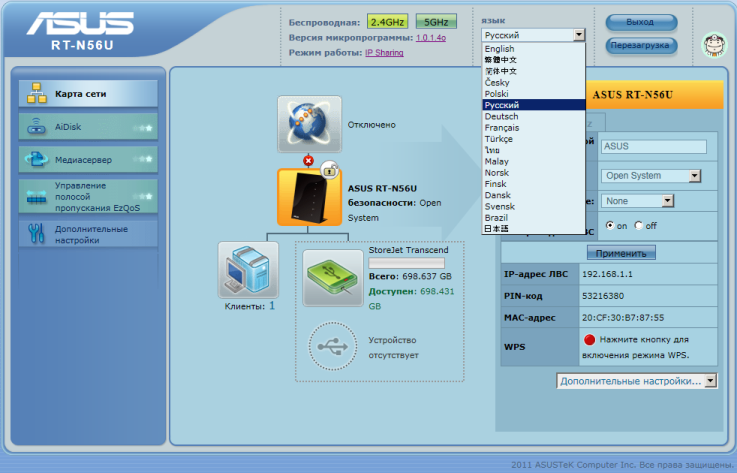Select the off radio button
The height and width of the screenshot is (473, 737).
click(x=638, y=225)
